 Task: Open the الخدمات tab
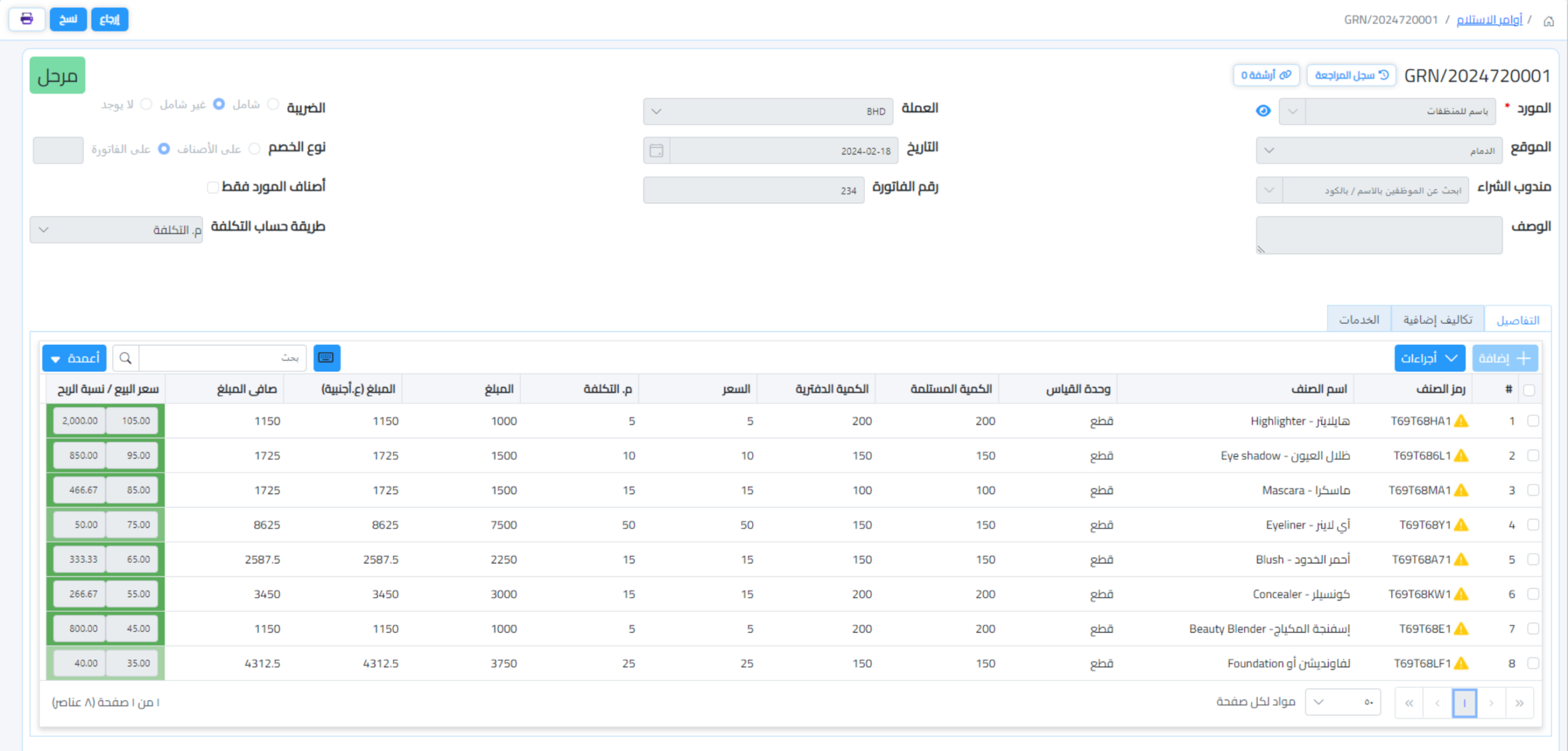click(x=1359, y=320)
